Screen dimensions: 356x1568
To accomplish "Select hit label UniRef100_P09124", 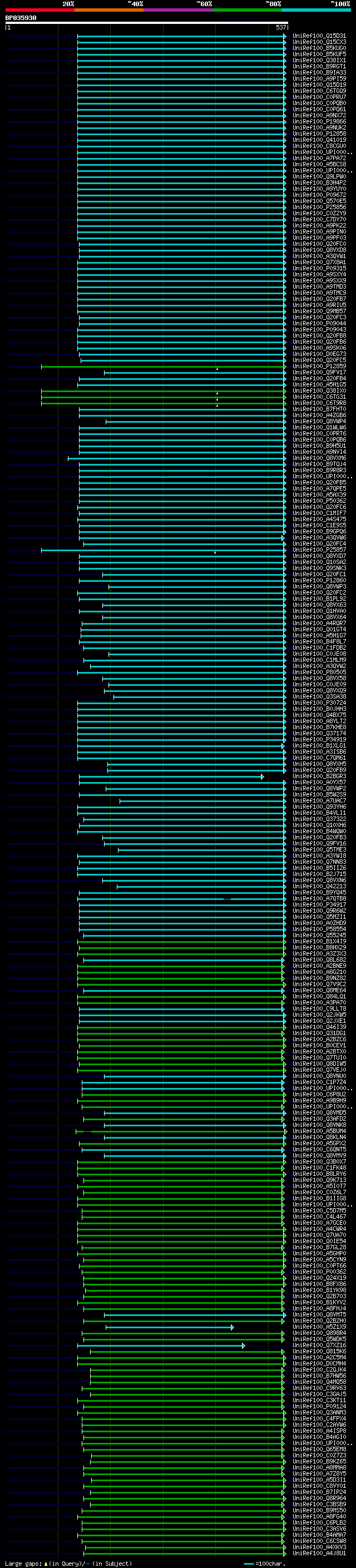I will click(x=319, y=1407).
